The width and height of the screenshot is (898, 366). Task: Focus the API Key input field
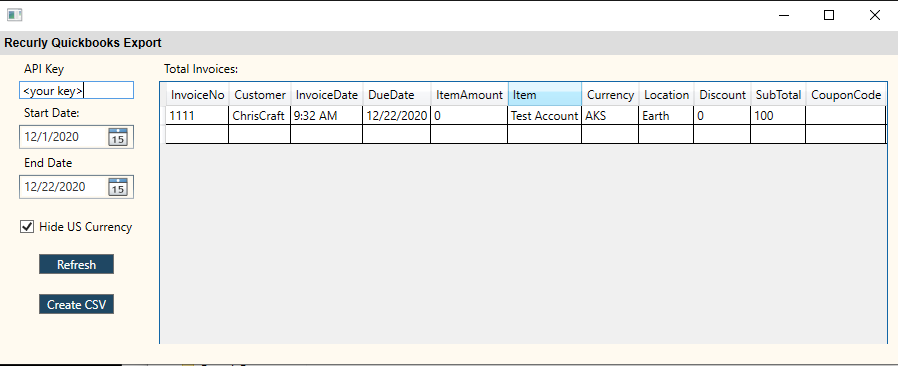pyautogui.click(x=76, y=90)
